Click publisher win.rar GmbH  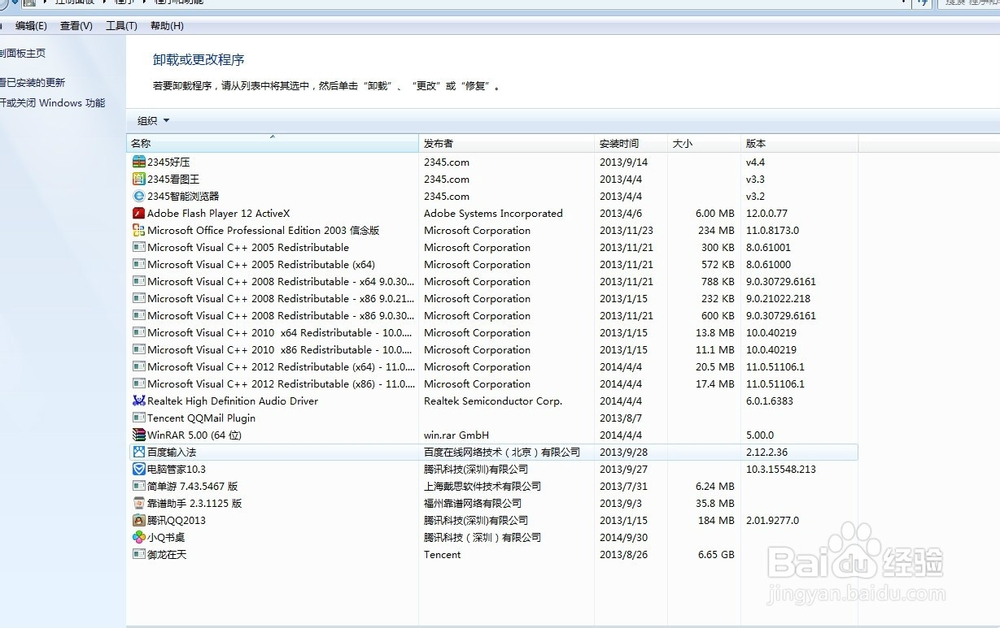coord(456,435)
